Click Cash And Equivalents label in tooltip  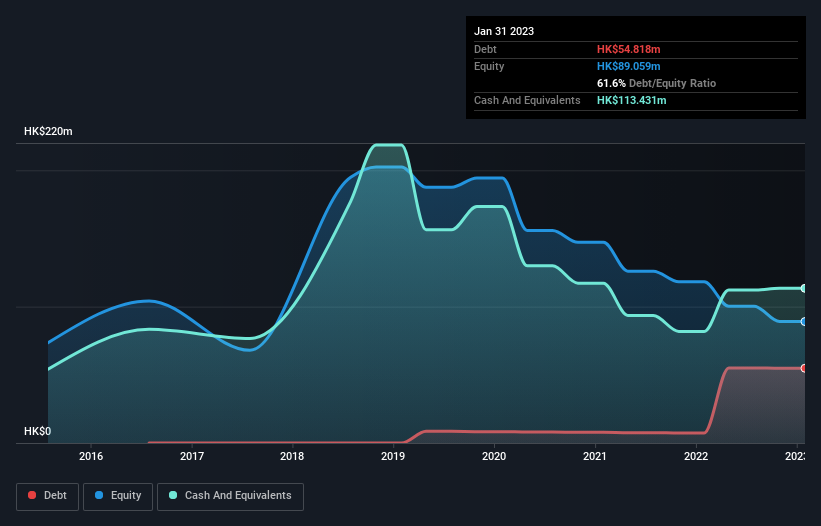point(527,100)
